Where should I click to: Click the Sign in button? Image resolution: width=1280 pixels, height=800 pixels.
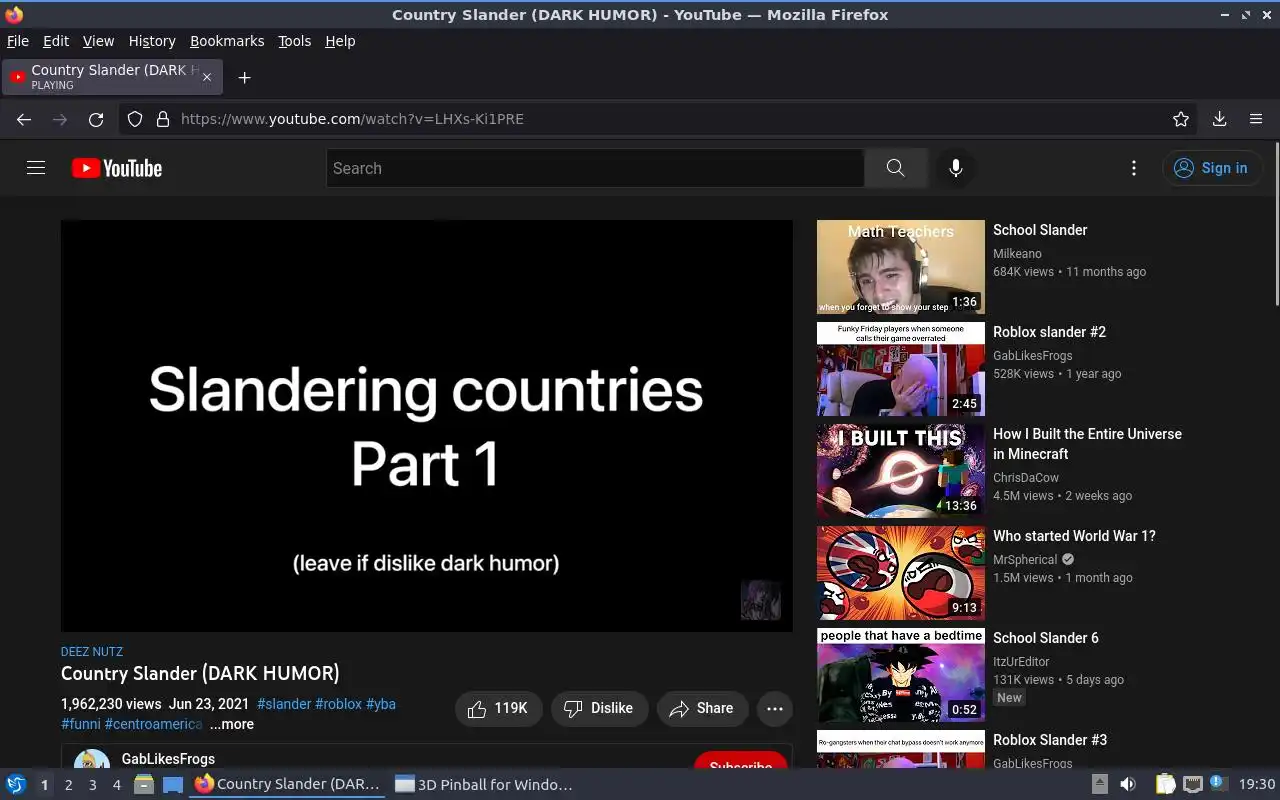pyautogui.click(x=1211, y=168)
